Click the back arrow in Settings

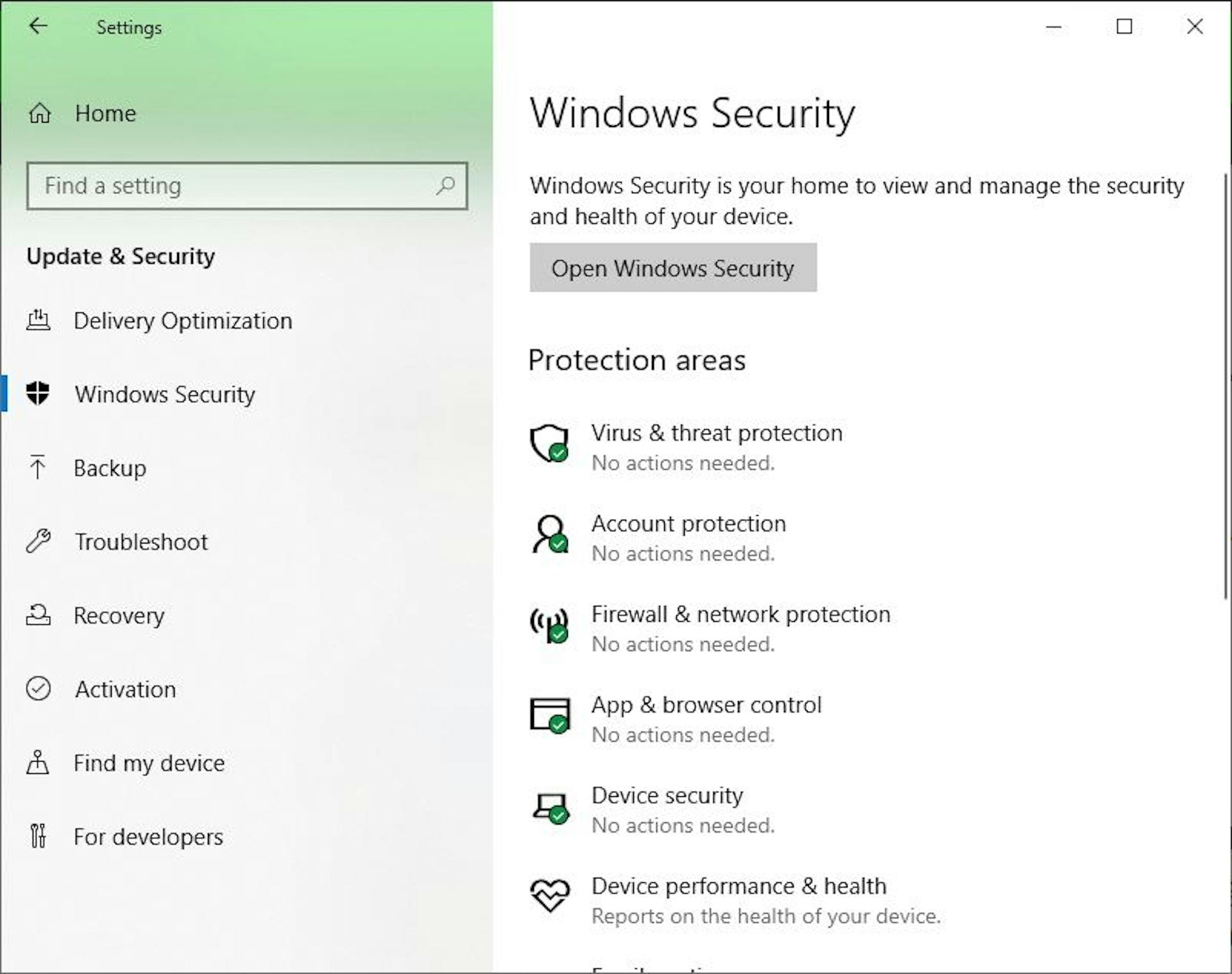38,26
